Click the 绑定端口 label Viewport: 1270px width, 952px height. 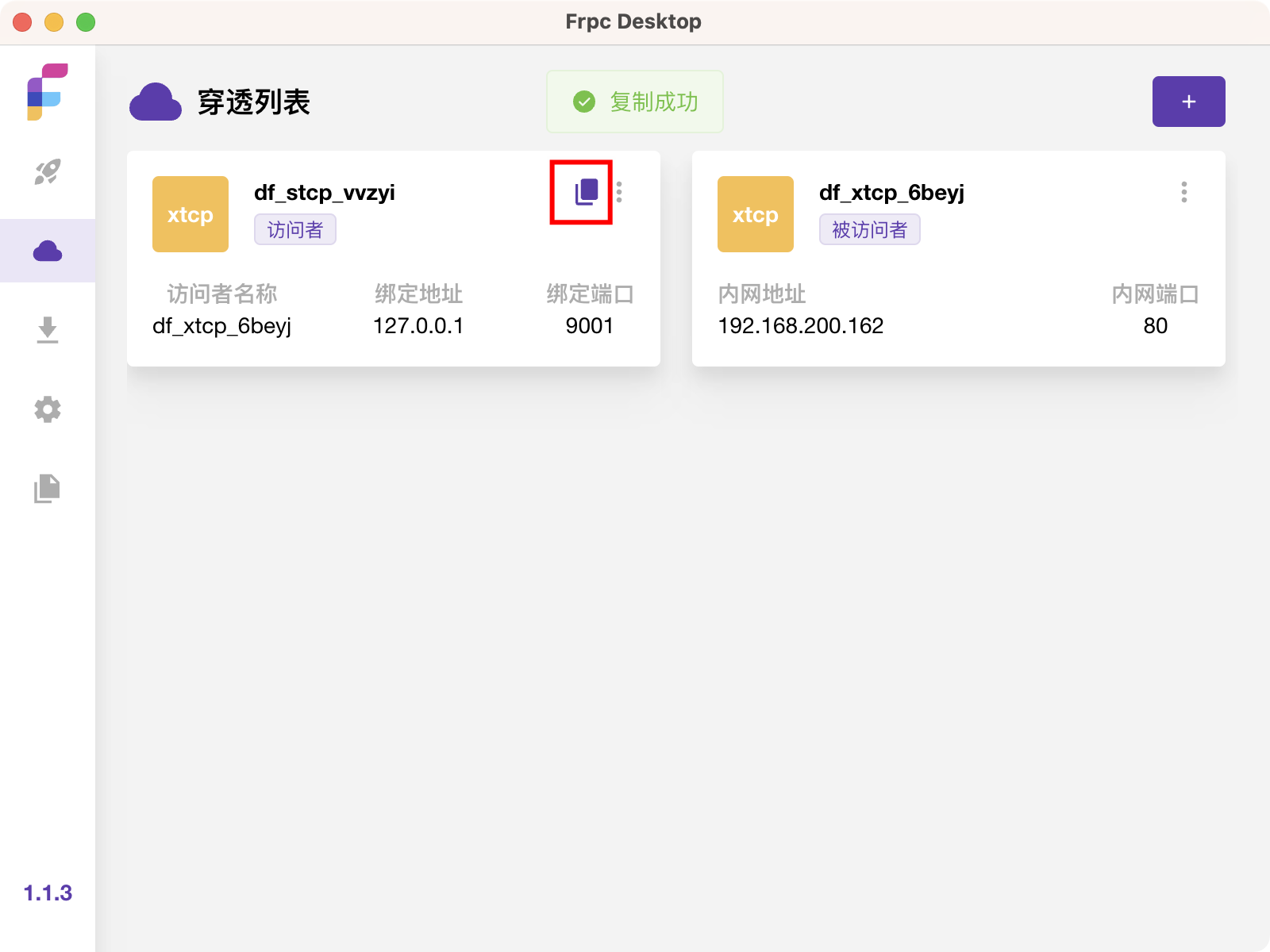(x=590, y=294)
